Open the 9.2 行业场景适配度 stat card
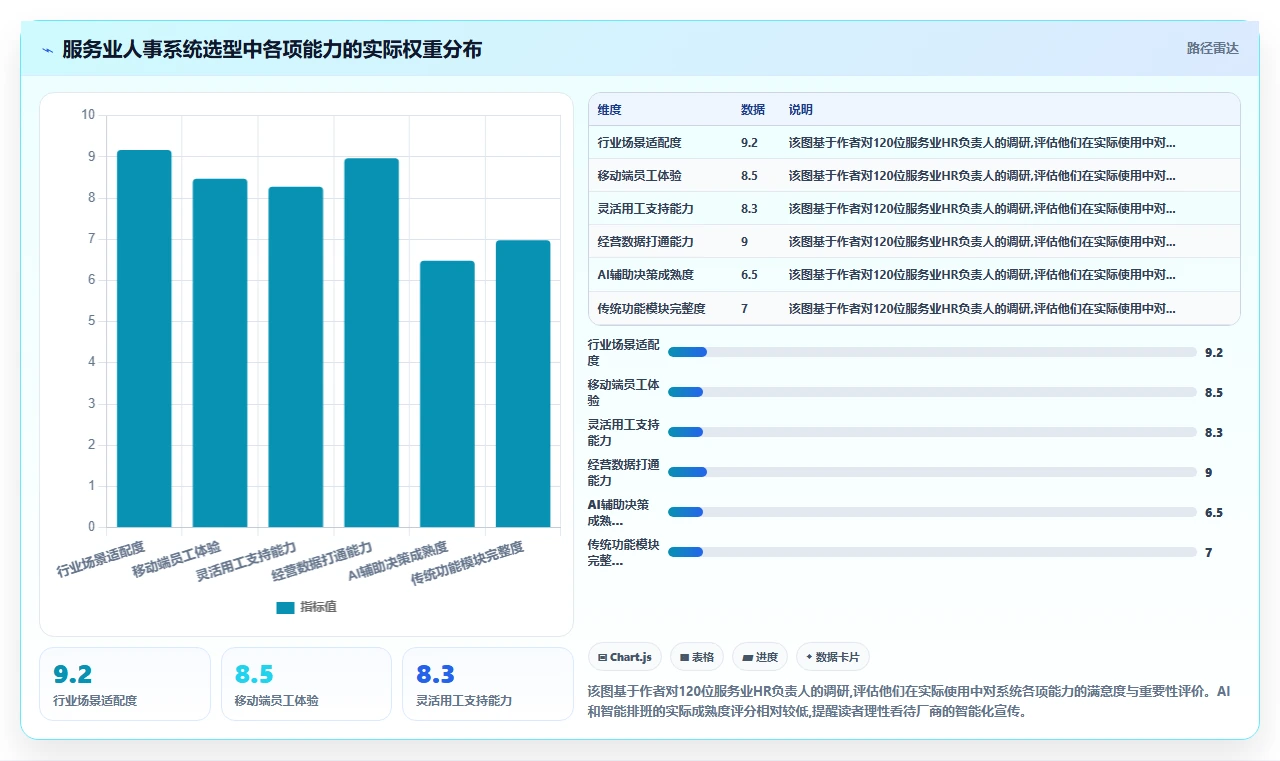 [125, 684]
